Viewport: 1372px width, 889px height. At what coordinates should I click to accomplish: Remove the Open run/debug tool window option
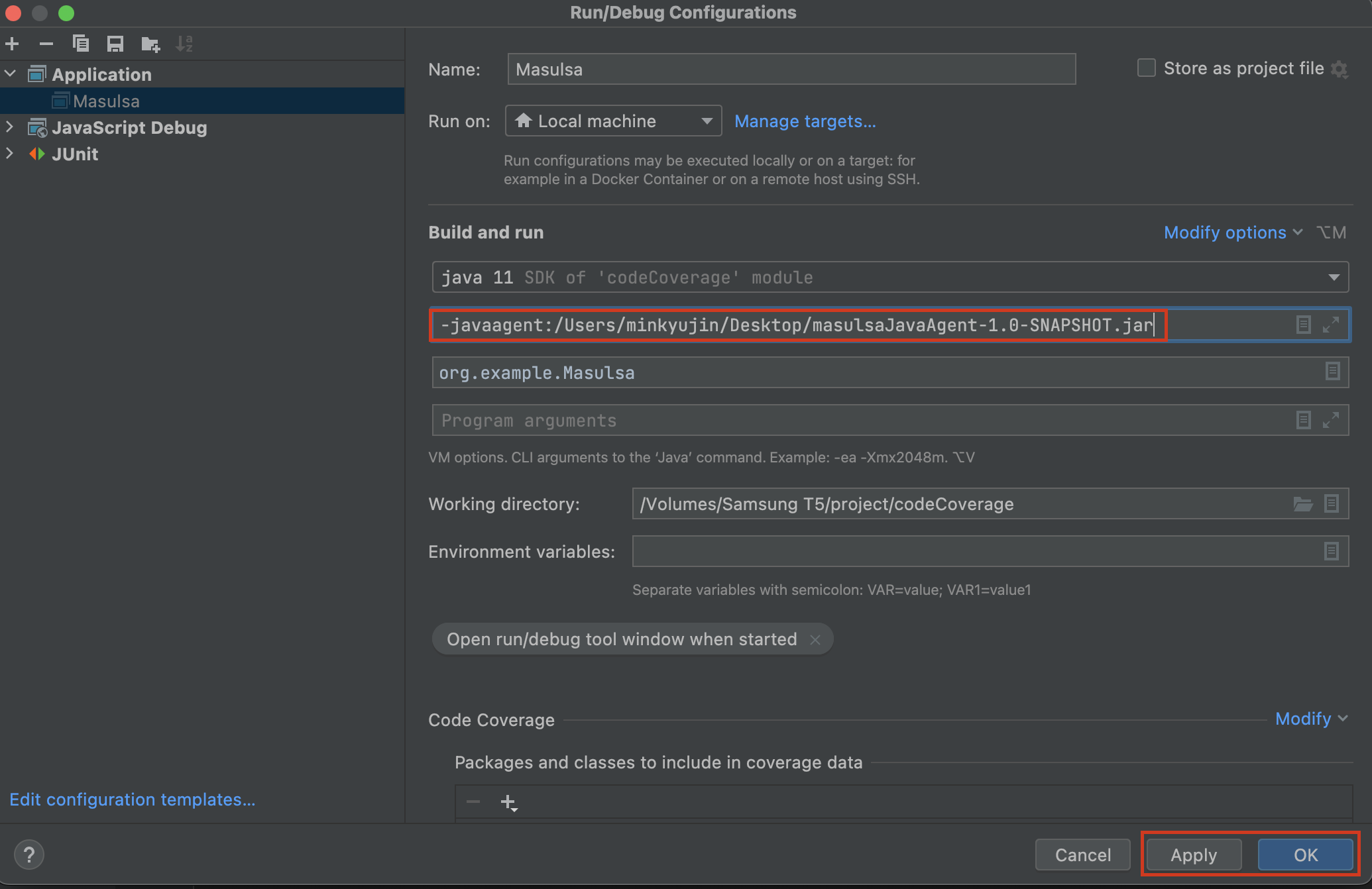(x=815, y=640)
